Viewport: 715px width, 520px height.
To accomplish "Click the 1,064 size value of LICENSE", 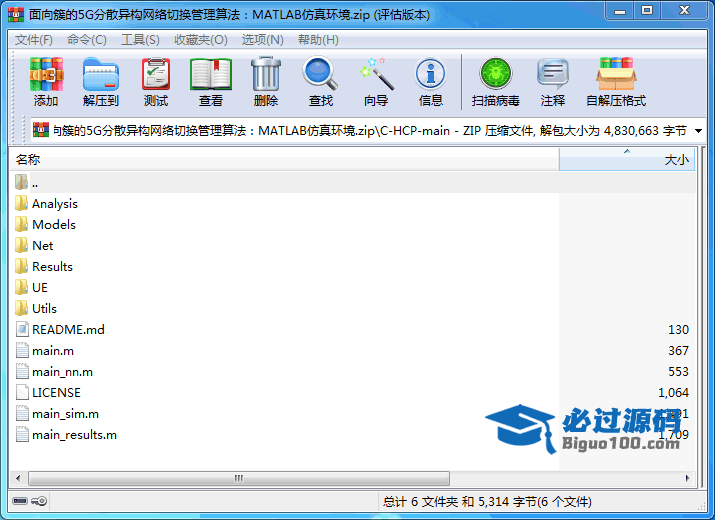I will [674, 392].
